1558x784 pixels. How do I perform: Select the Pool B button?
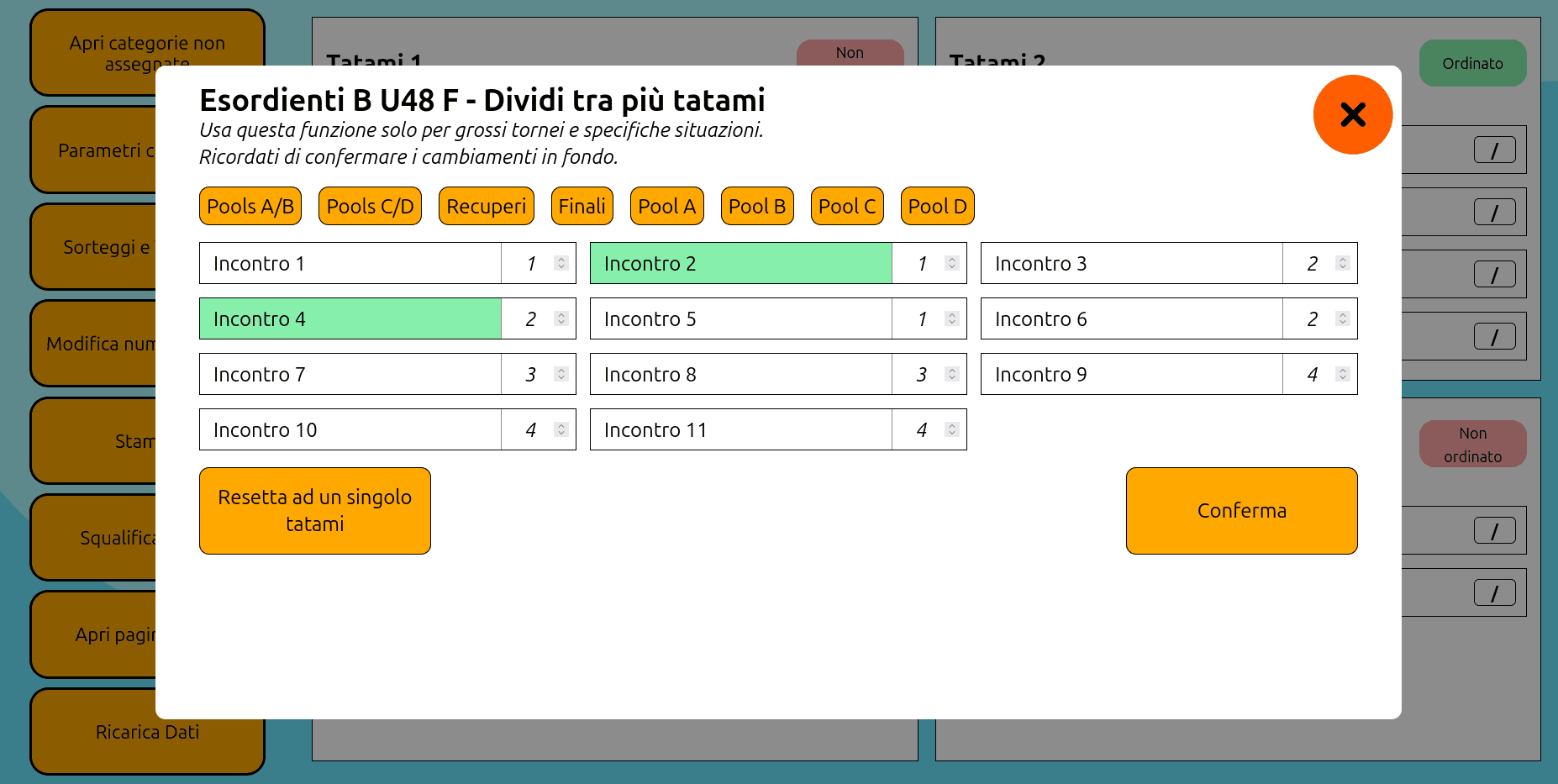point(756,207)
